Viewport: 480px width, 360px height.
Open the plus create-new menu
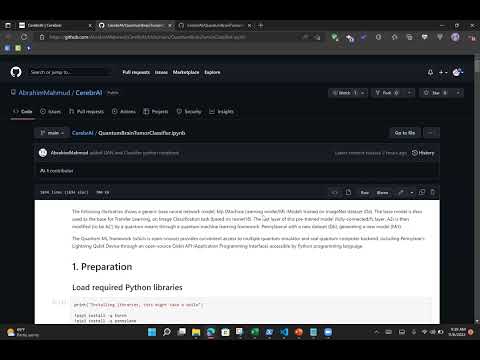click(x=443, y=72)
